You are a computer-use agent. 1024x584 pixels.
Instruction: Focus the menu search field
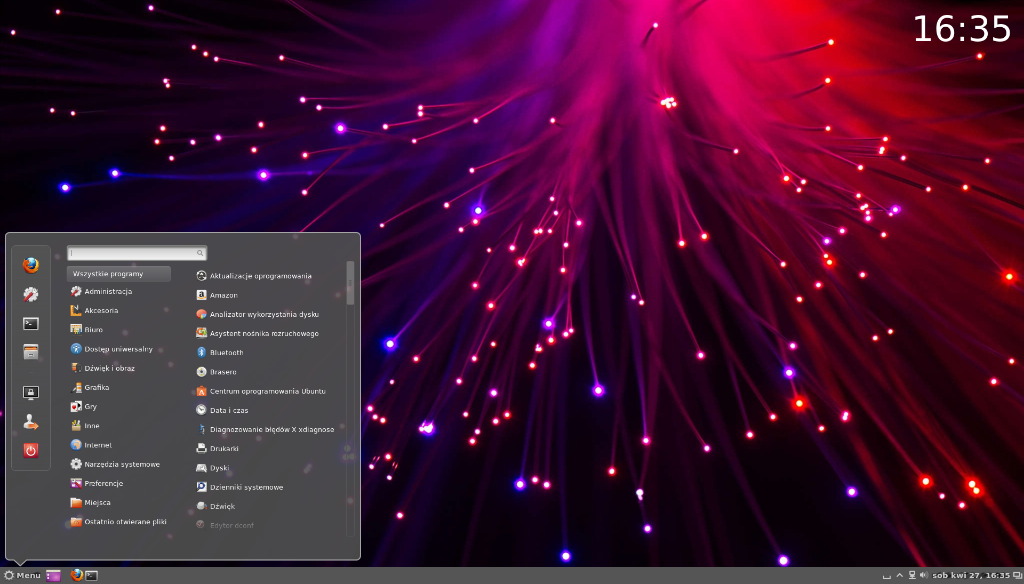[x=137, y=253]
